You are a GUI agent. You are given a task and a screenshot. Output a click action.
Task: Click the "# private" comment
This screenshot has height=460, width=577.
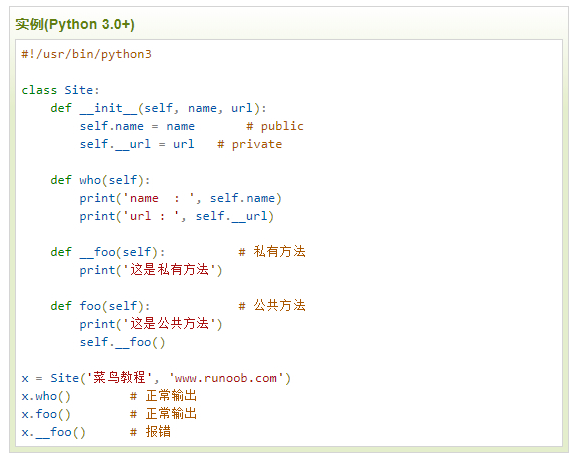tap(249, 144)
